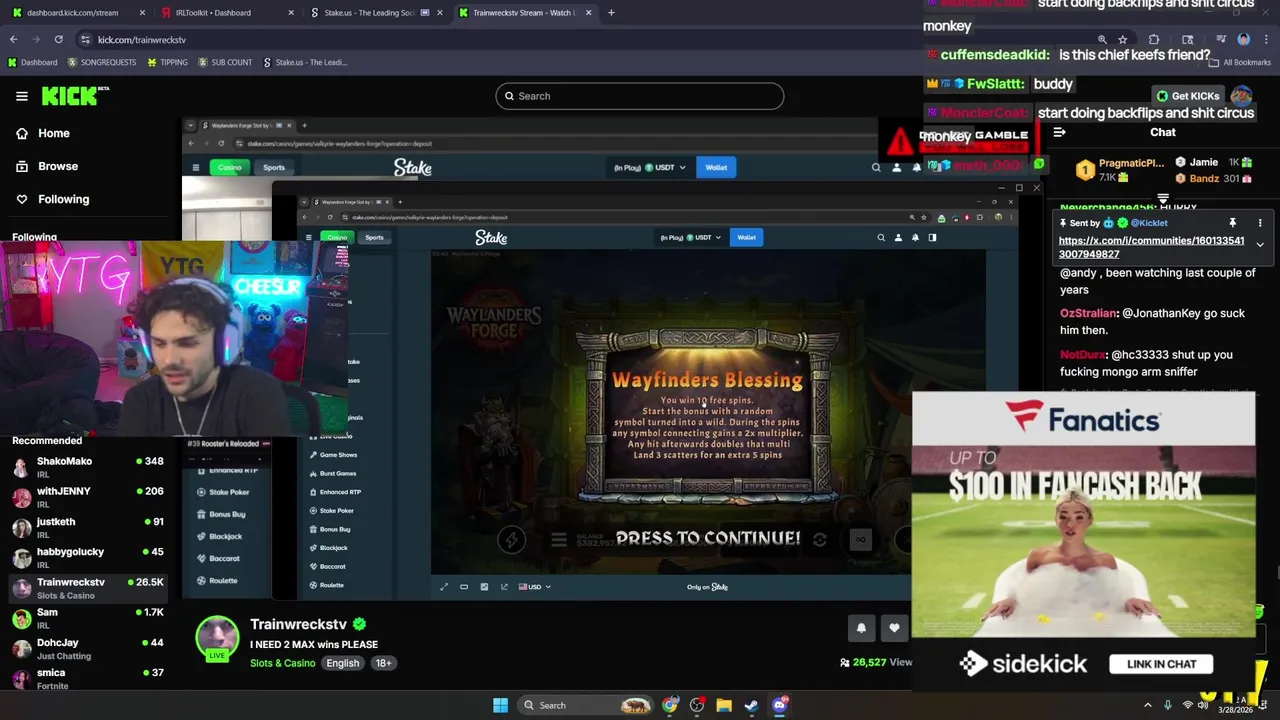The image size is (1280, 720).
Task: Click PRESS TO CONTINUE in the slot game
Action: 708,538
